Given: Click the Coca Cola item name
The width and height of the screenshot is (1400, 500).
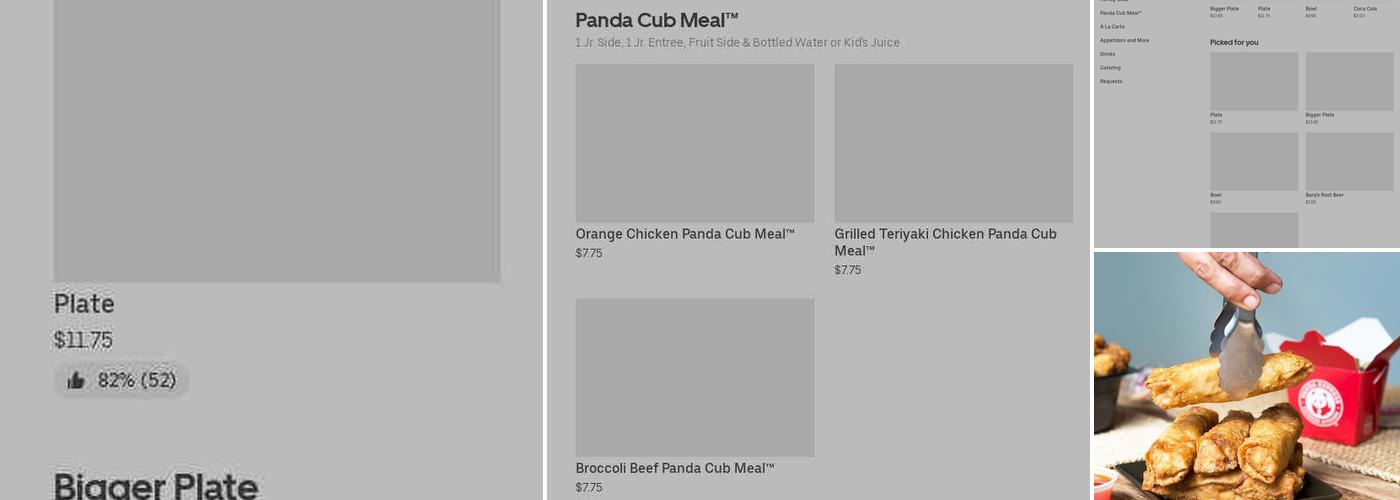Looking at the screenshot, I should pyautogui.click(x=1365, y=9).
